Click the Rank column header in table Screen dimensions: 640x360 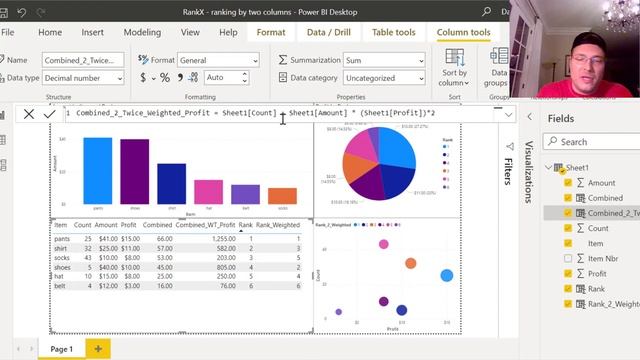click(245, 225)
